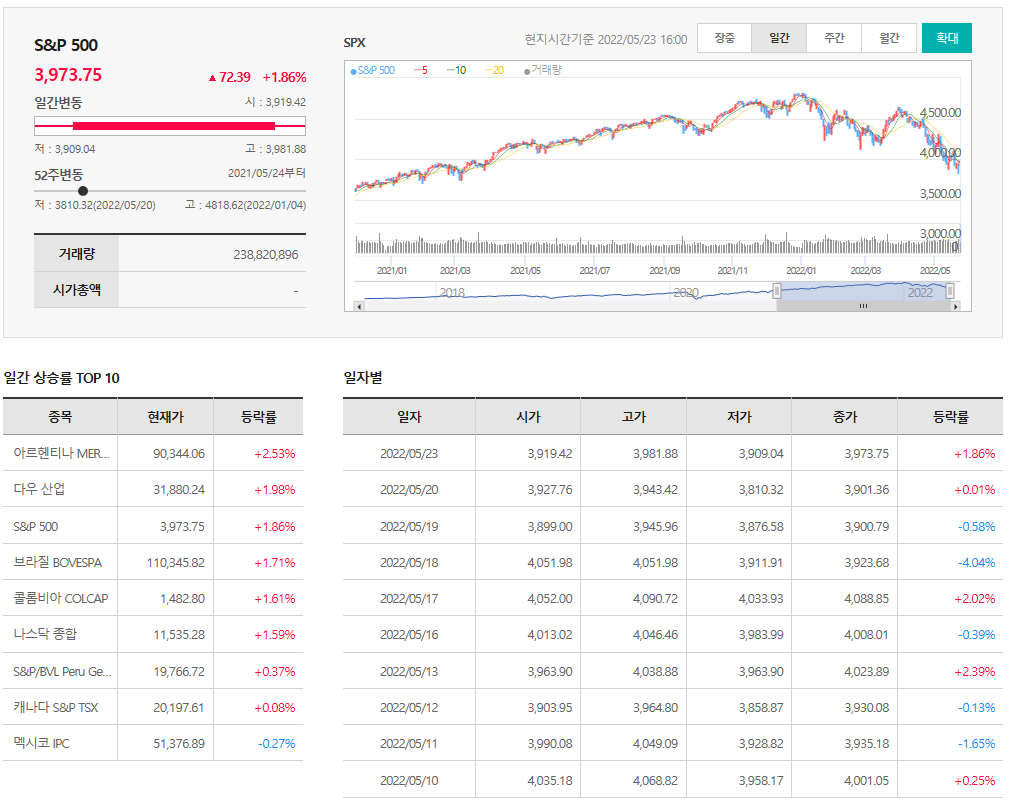Click the chart horizontal scrollbar thumb
Screen dimensions: 1009x805
click(863, 306)
